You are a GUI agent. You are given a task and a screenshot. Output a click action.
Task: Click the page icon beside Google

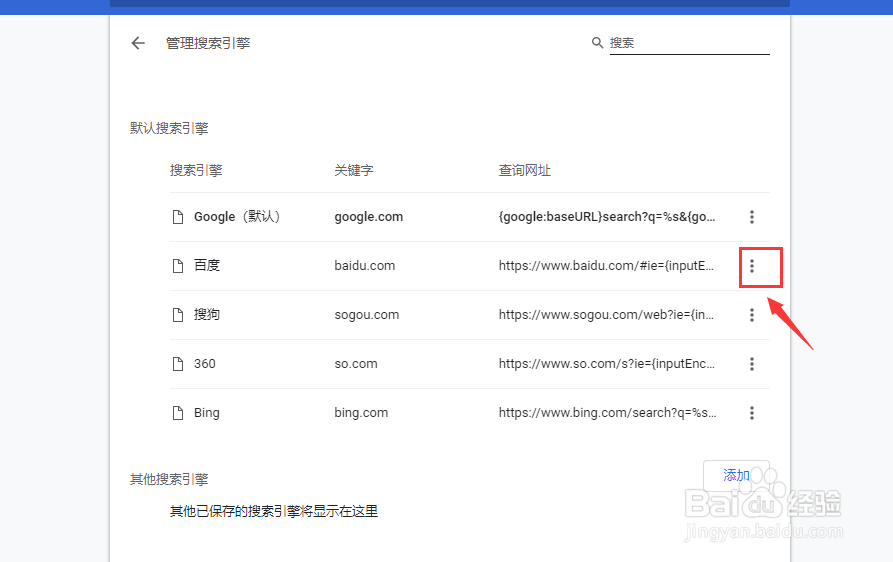pyautogui.click(x=178, y=217)
